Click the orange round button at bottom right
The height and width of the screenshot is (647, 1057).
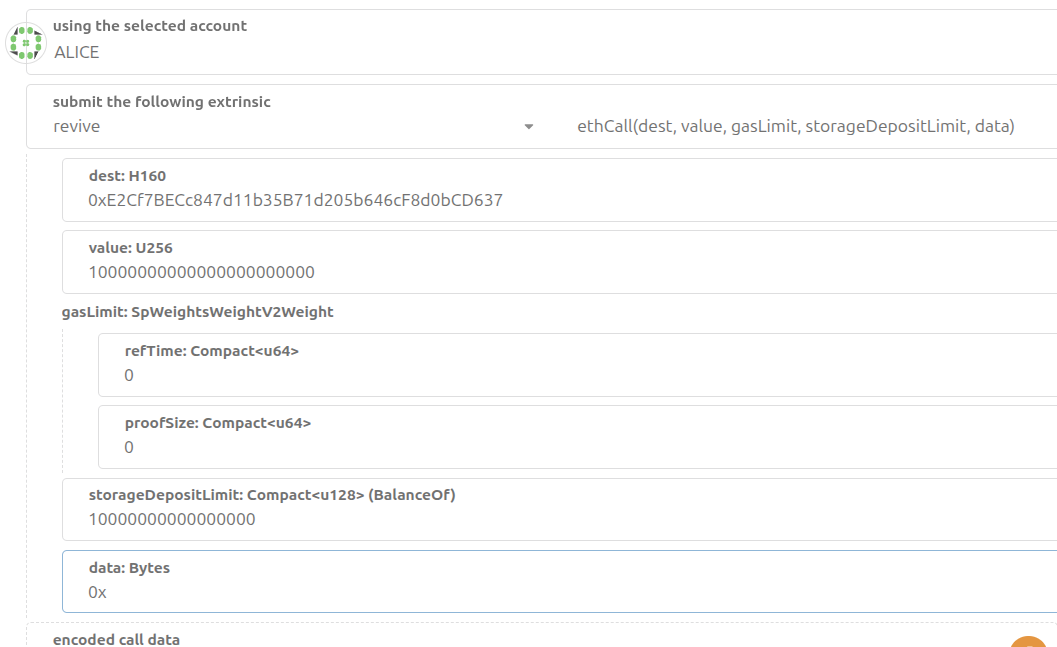pyautogui.click(x=1028, y=640)
